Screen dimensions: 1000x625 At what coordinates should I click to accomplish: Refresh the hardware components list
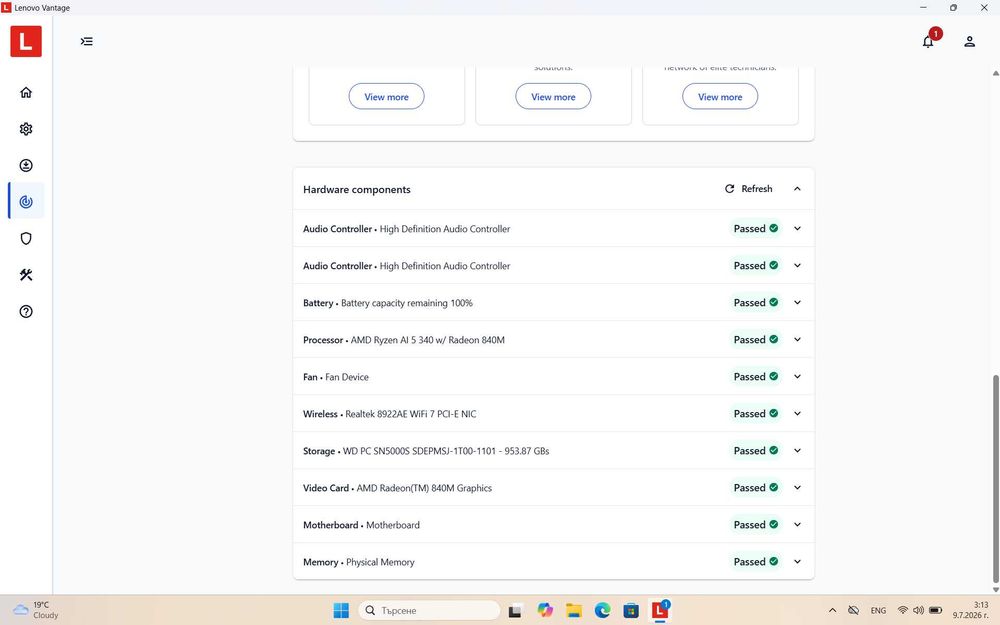coord(749,189)
